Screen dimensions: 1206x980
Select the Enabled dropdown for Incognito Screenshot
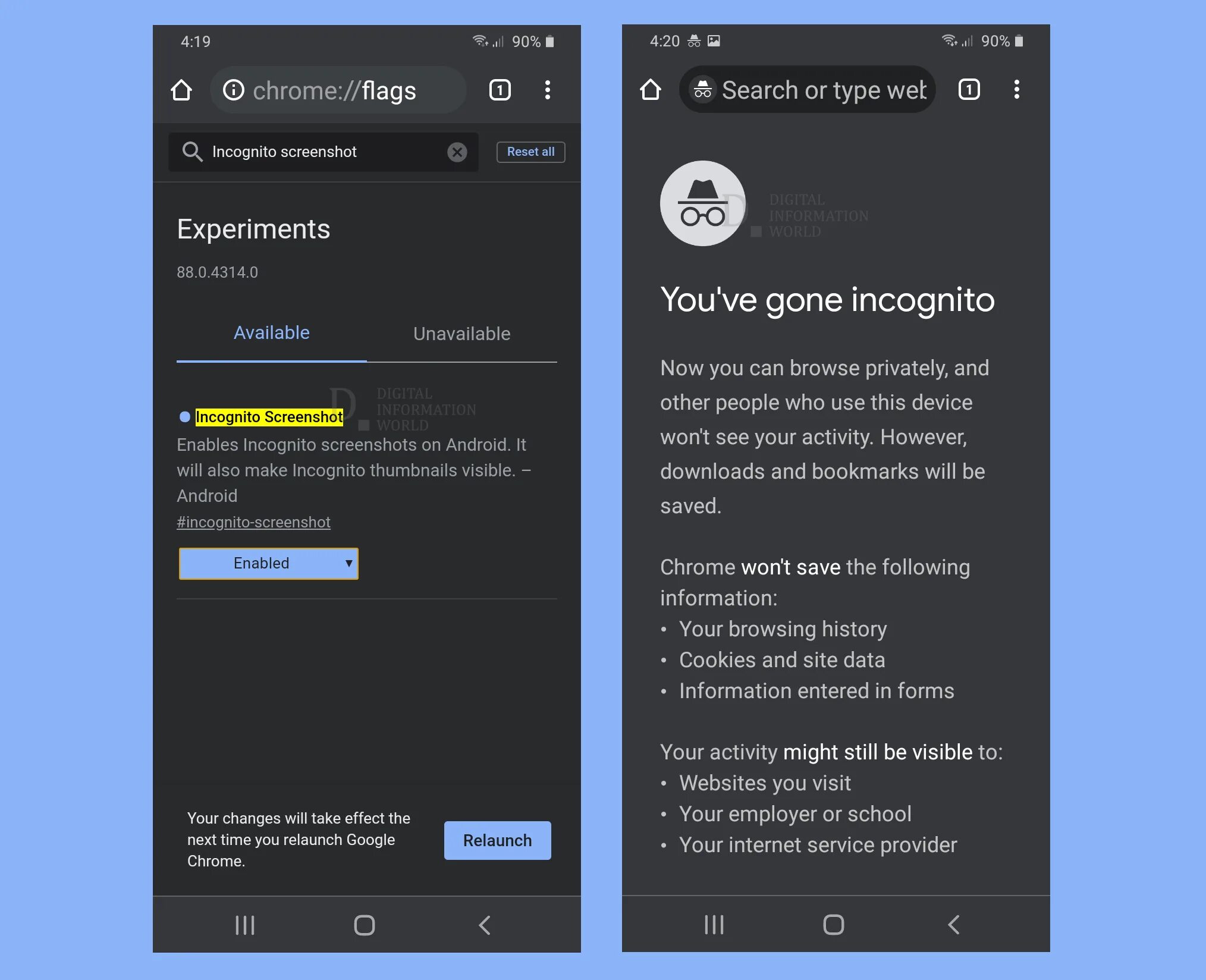pyautogui.click(x=267, y=563)
